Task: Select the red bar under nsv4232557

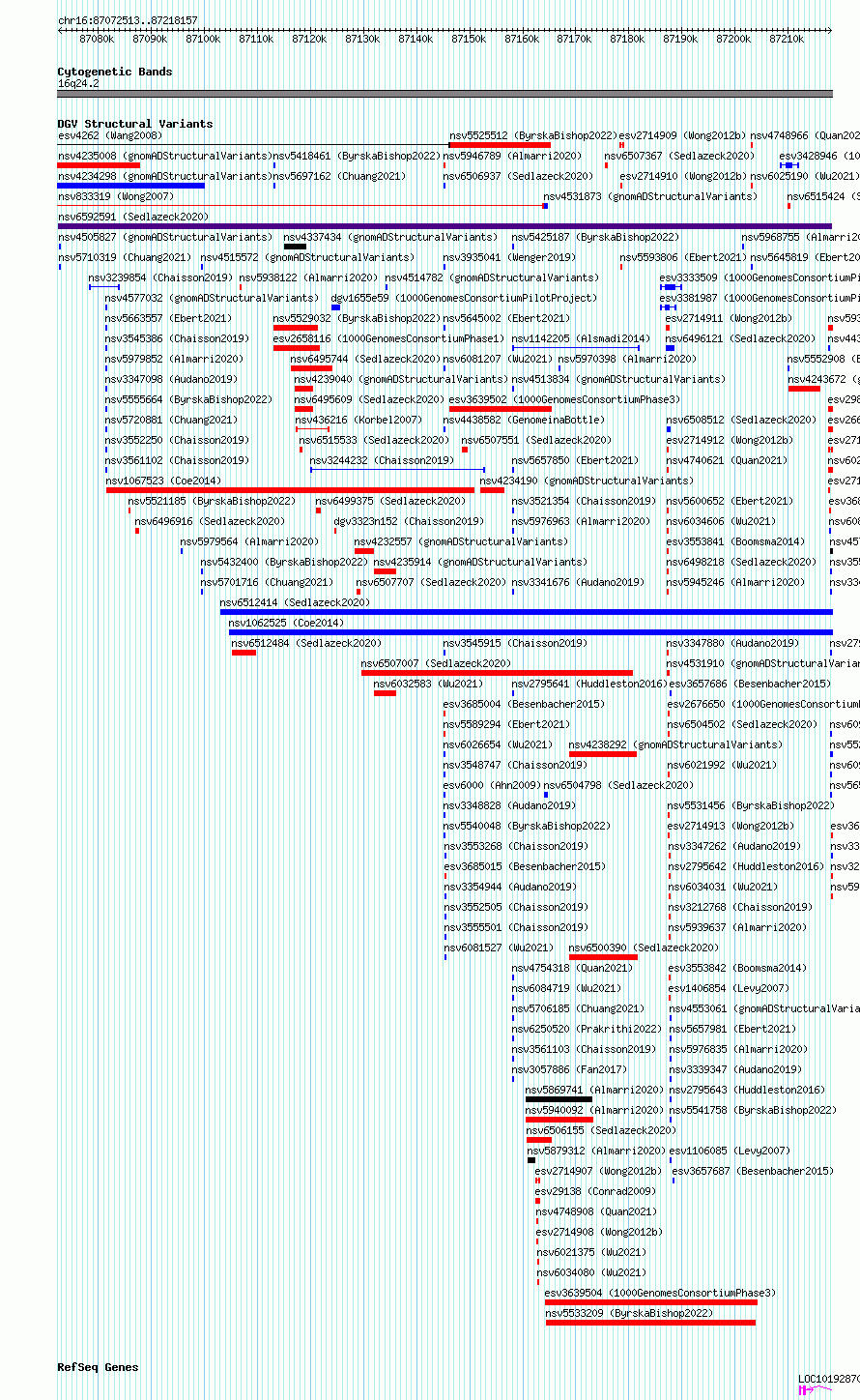Action: pos(364,551)
